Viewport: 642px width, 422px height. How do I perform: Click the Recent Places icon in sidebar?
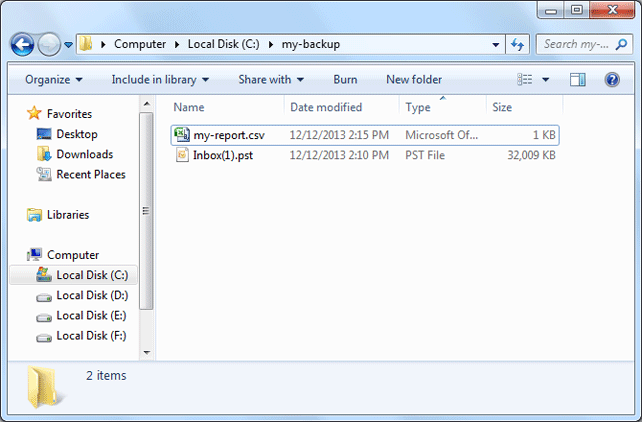tap(44, 174)
